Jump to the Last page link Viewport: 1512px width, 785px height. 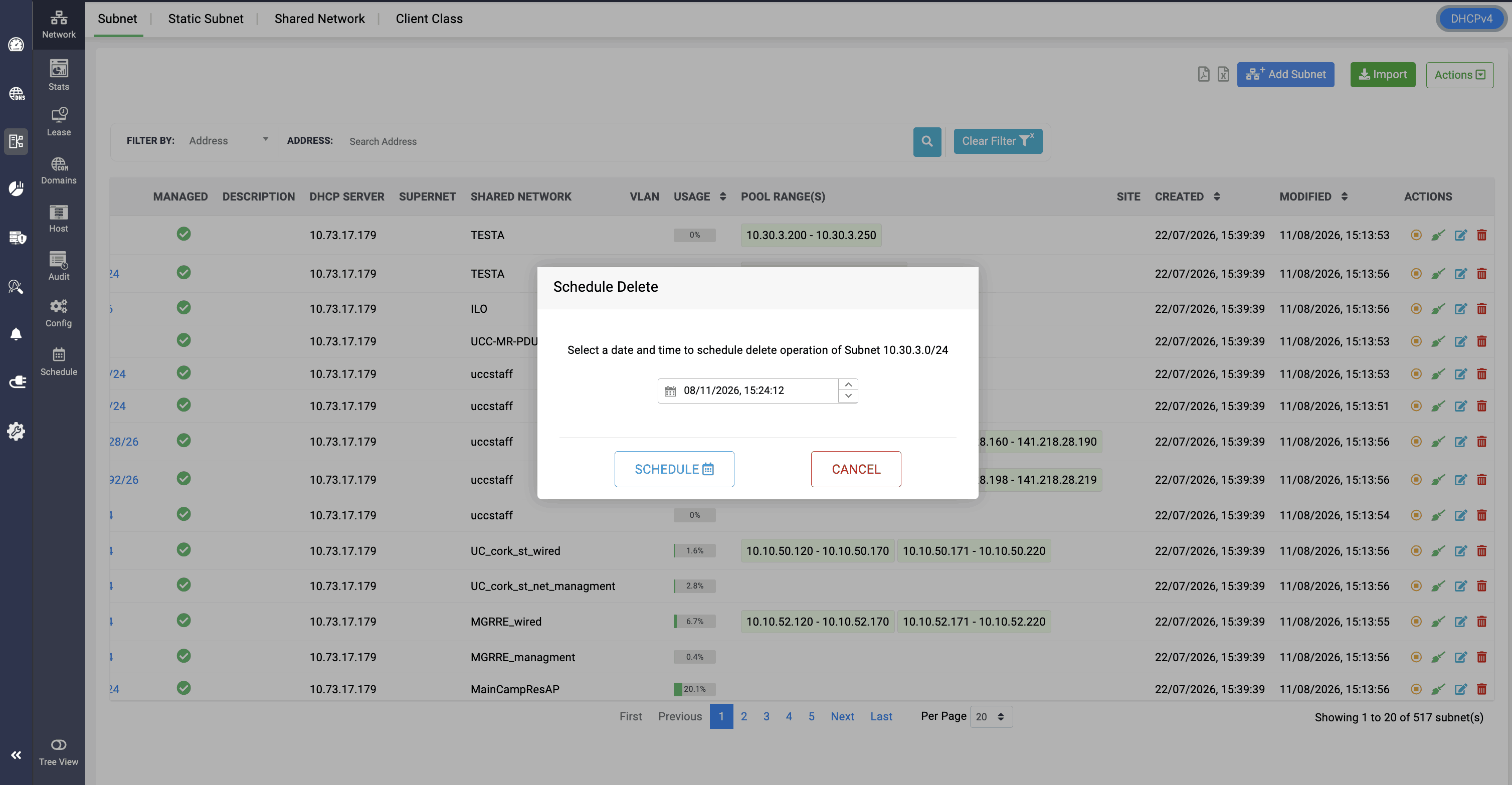point(881,716)
